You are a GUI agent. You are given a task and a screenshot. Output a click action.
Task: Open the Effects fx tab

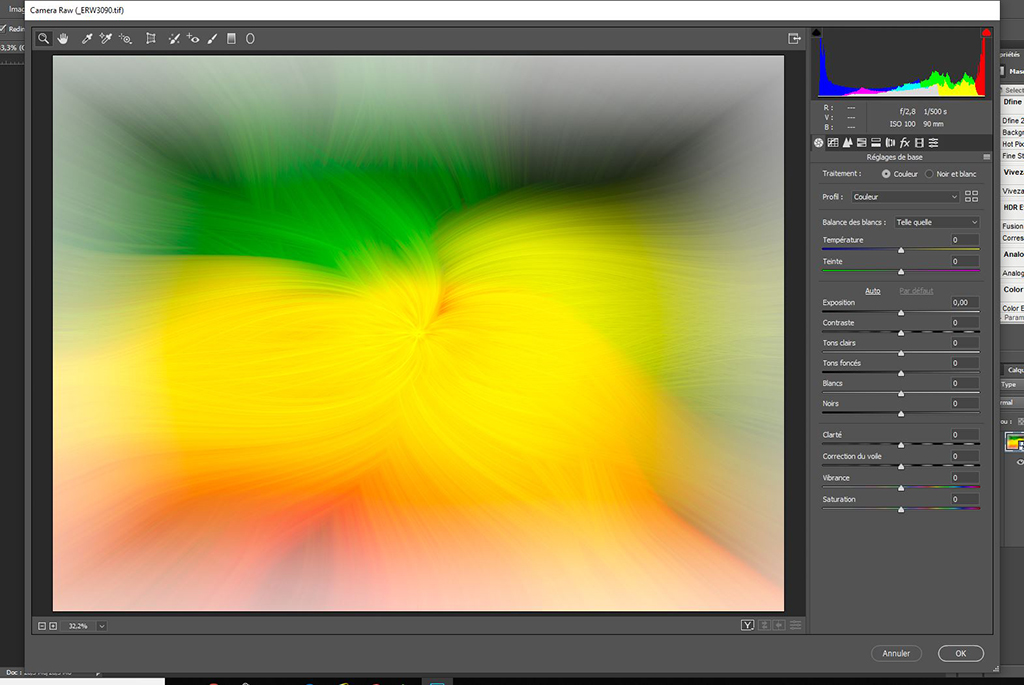coord(905,142)
